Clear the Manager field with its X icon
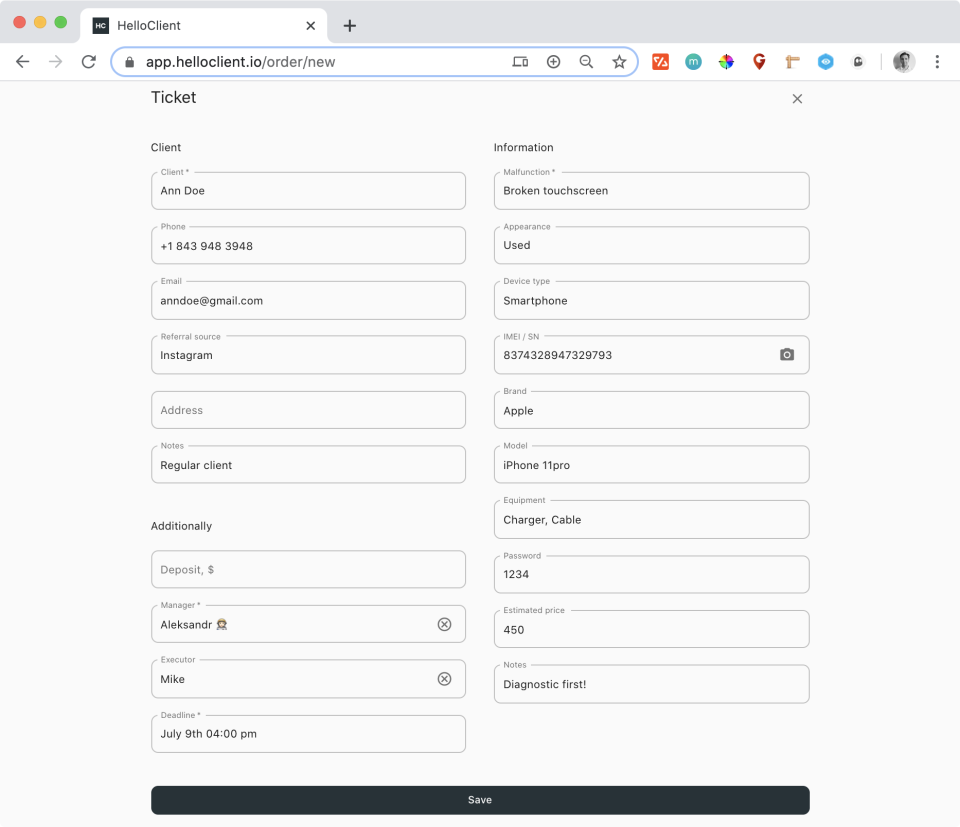Screen dimensions: 960x827 point(444,625)
